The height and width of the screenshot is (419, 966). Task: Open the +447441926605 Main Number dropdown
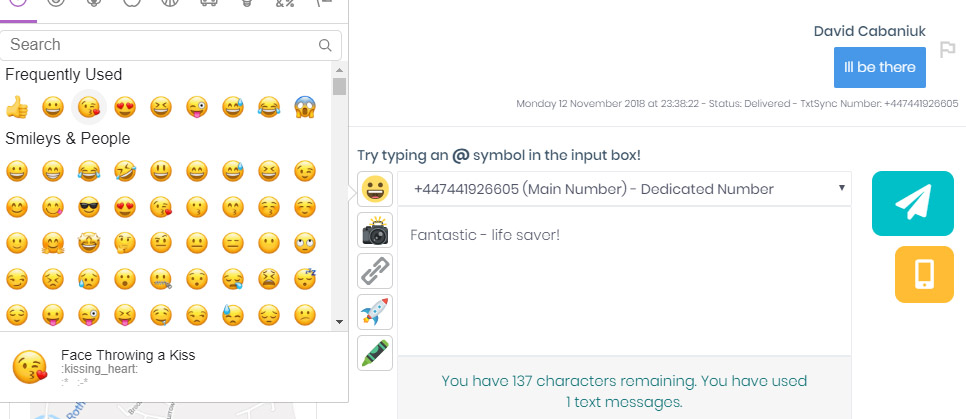pos(624,189)
